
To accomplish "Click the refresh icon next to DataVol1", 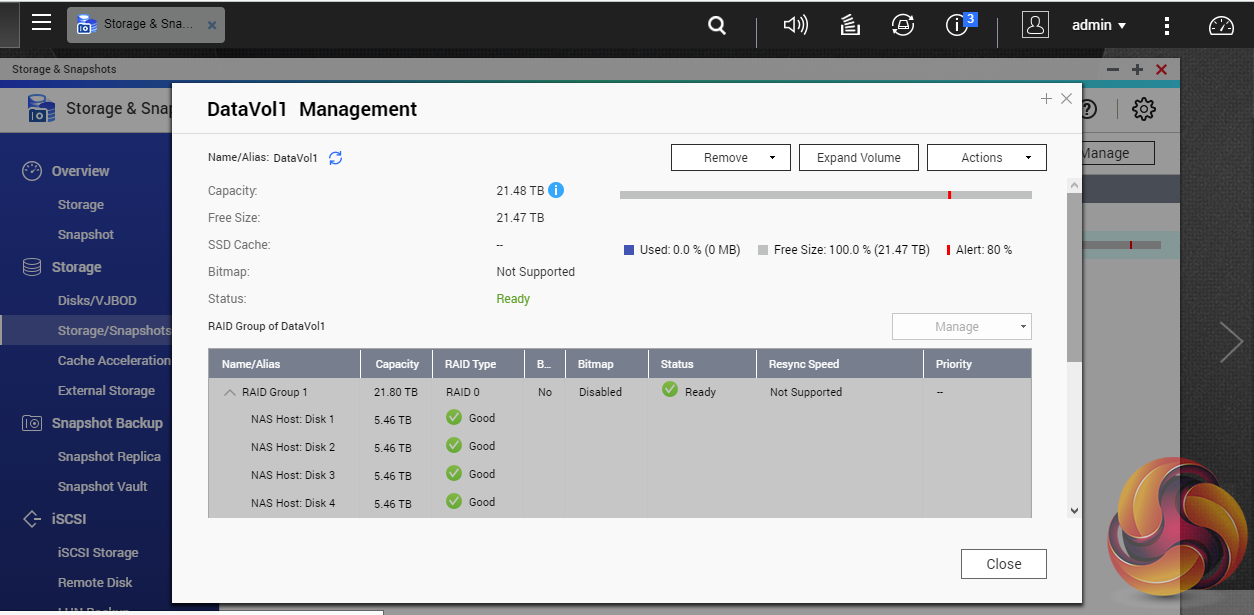I will pyautogui.click(x=336, y=158).
